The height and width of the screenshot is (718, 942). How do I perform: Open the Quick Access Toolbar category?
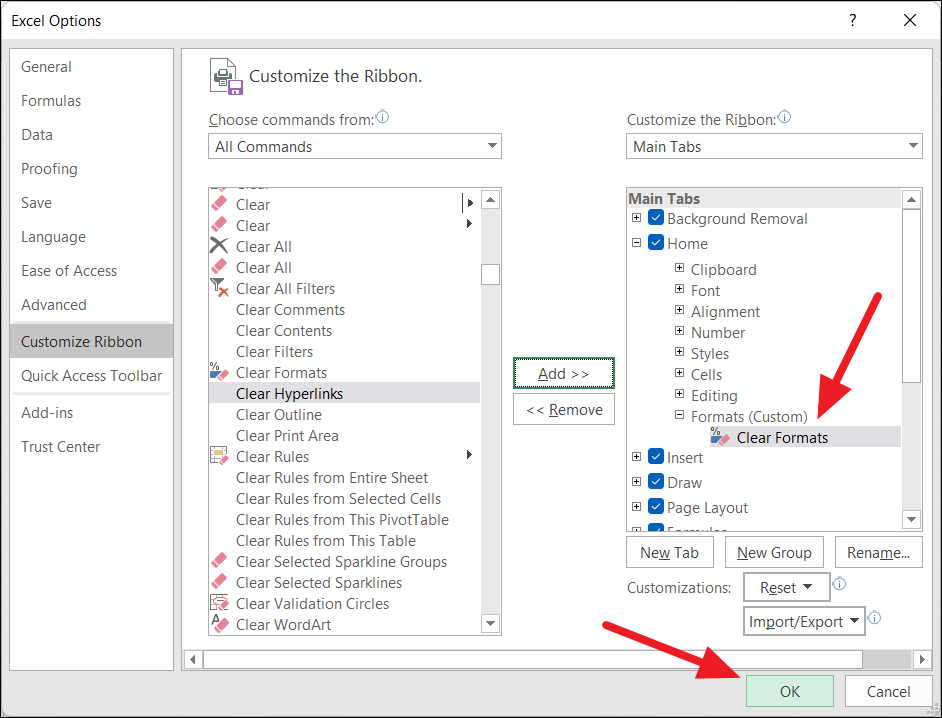91,376
